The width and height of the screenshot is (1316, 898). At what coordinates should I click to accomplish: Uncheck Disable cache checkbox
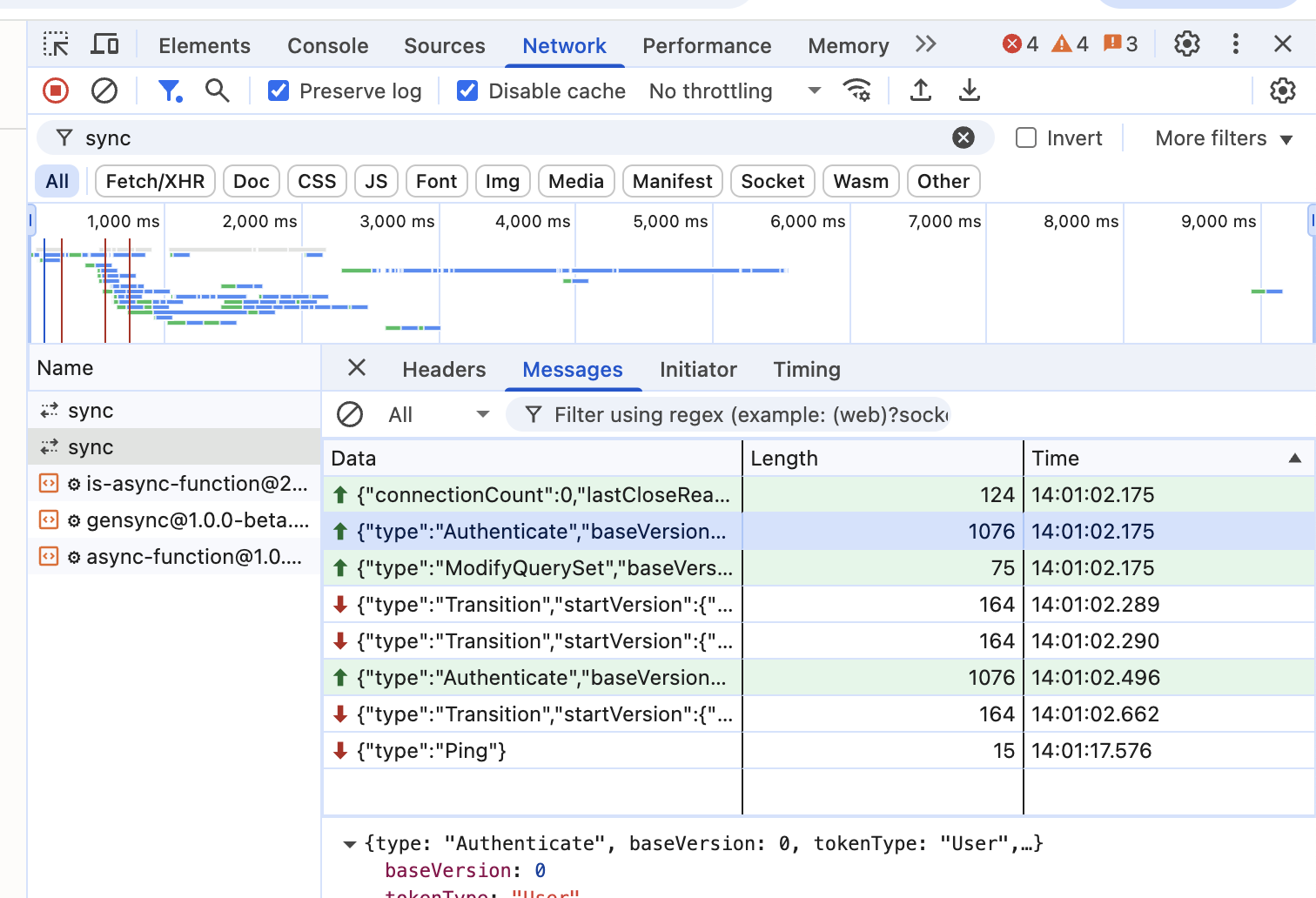[467, 90]
